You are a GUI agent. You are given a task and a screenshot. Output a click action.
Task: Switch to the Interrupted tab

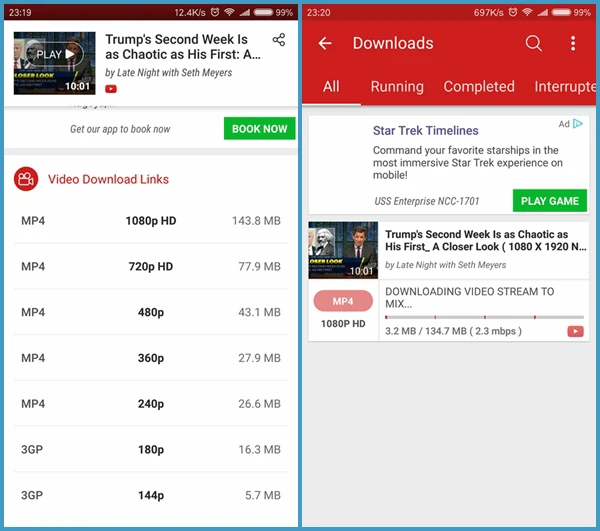[x=565, y=87]
